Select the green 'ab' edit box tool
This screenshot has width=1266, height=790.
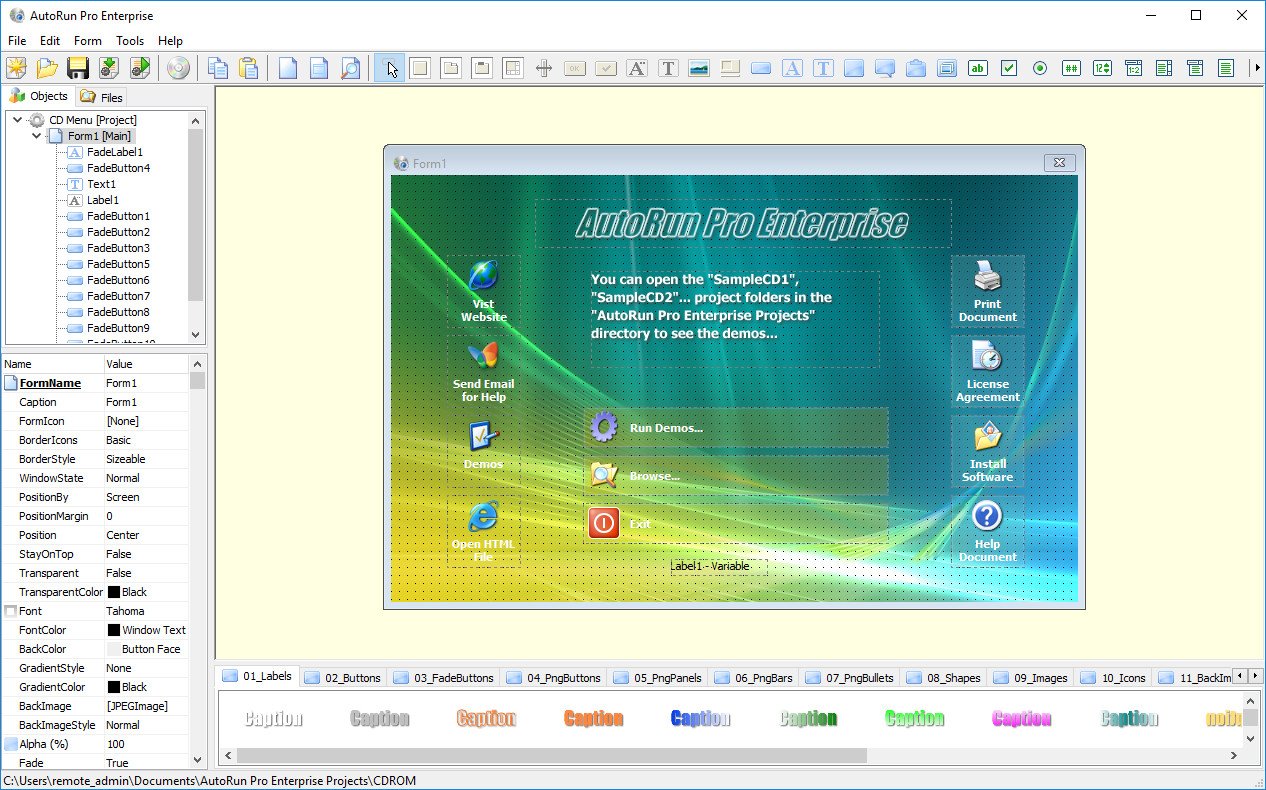tap(978, 68)
